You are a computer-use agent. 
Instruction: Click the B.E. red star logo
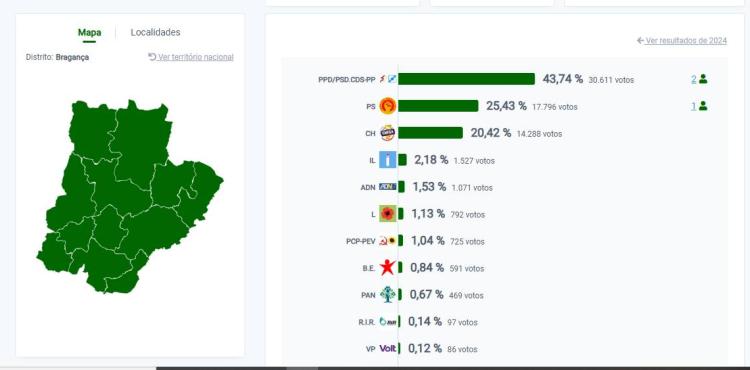(x=387, y=268)
